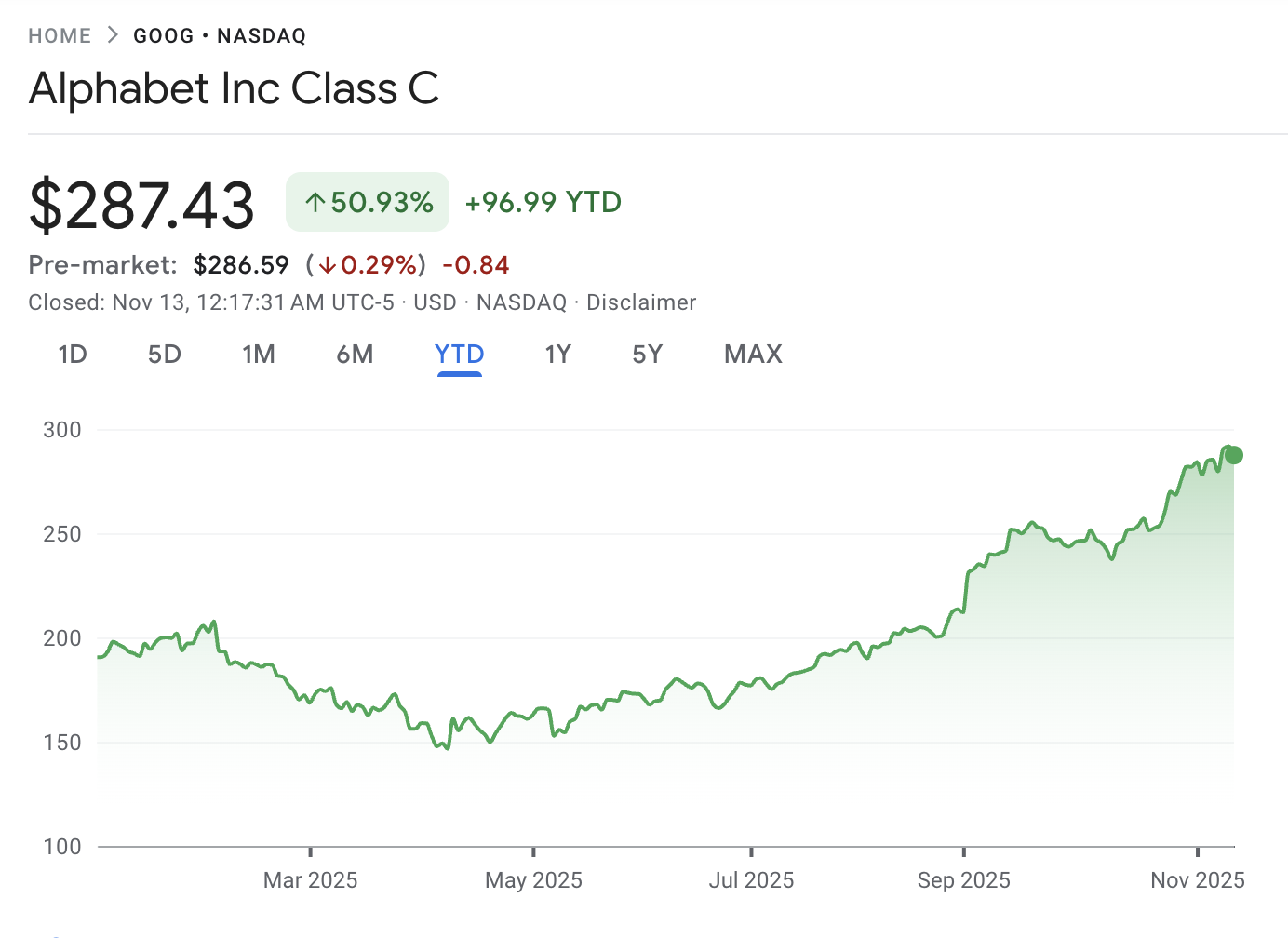Viewport: 1288px width, 938px height.
Task: Navigate back using the HOME link
Action: coord(60,34)
